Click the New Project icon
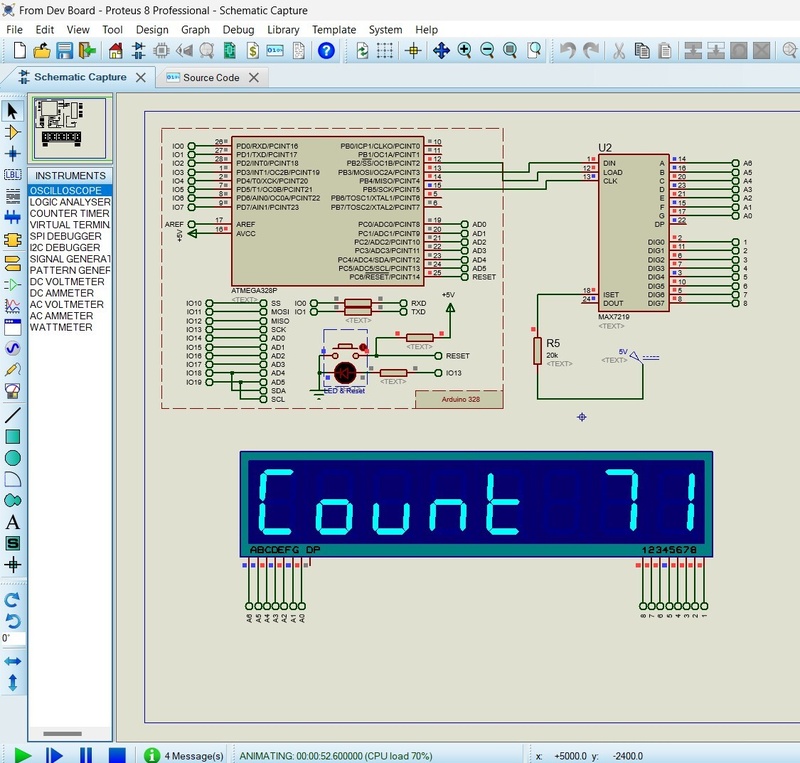The height and width of the screenshot is (763, 800). (19, 51)
